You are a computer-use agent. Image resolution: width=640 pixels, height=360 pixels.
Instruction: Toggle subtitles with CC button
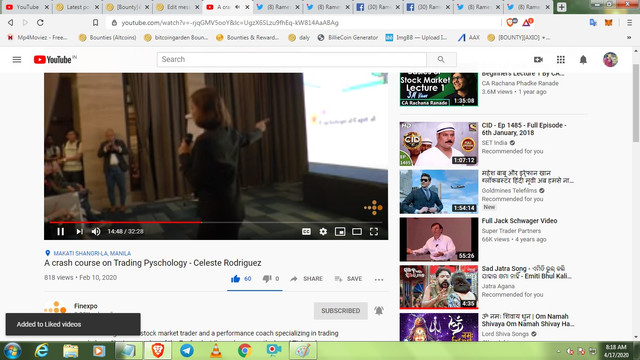(x=306, y=231)
